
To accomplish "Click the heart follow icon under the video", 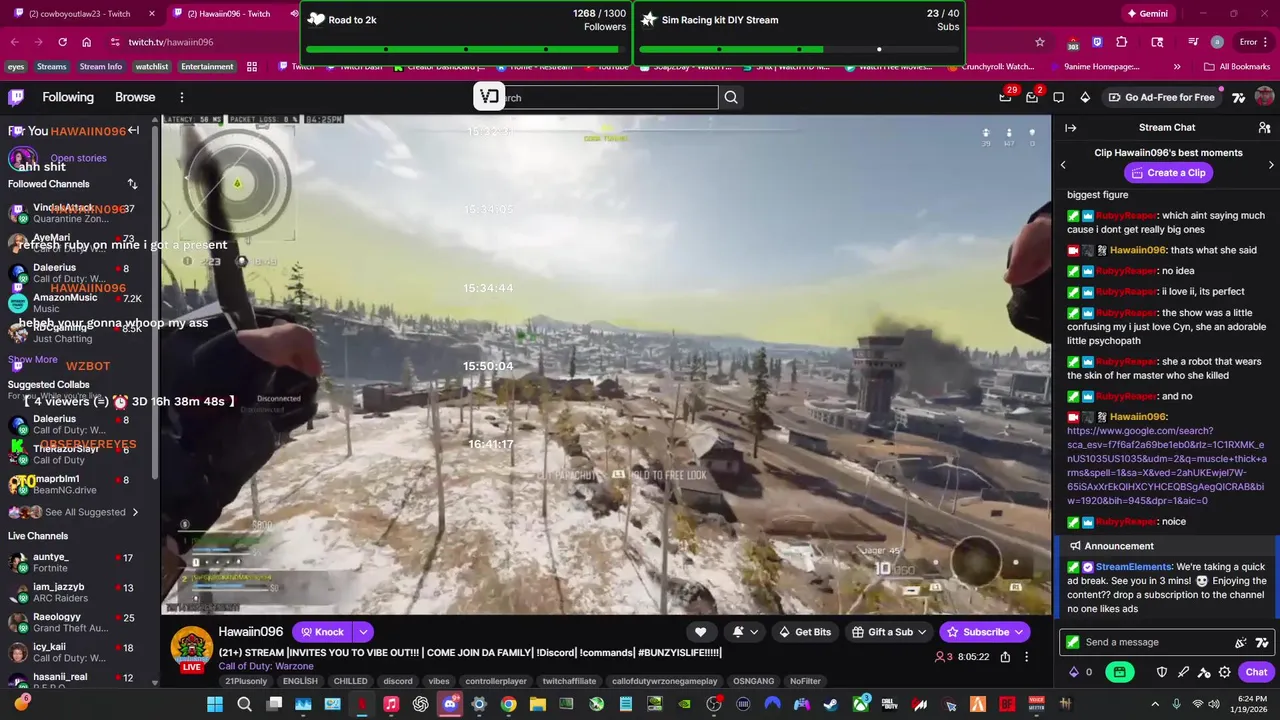I will 700,632.
